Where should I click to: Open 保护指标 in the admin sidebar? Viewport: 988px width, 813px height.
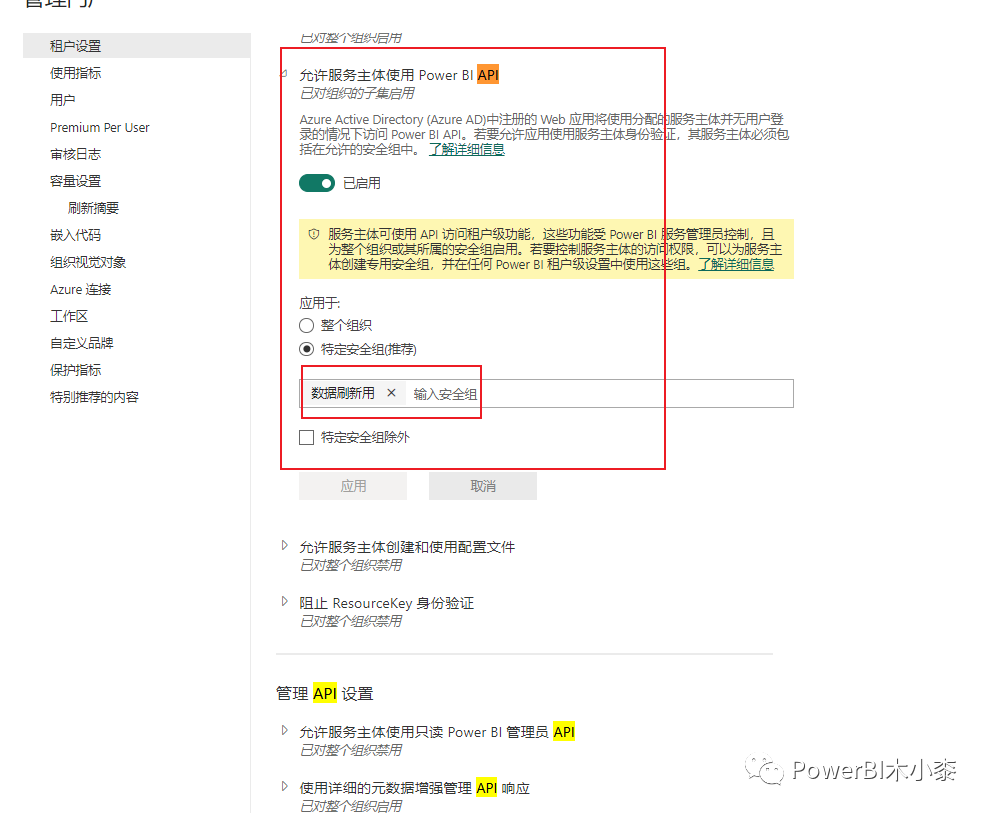pyautogui.click(x=76, y=371)
